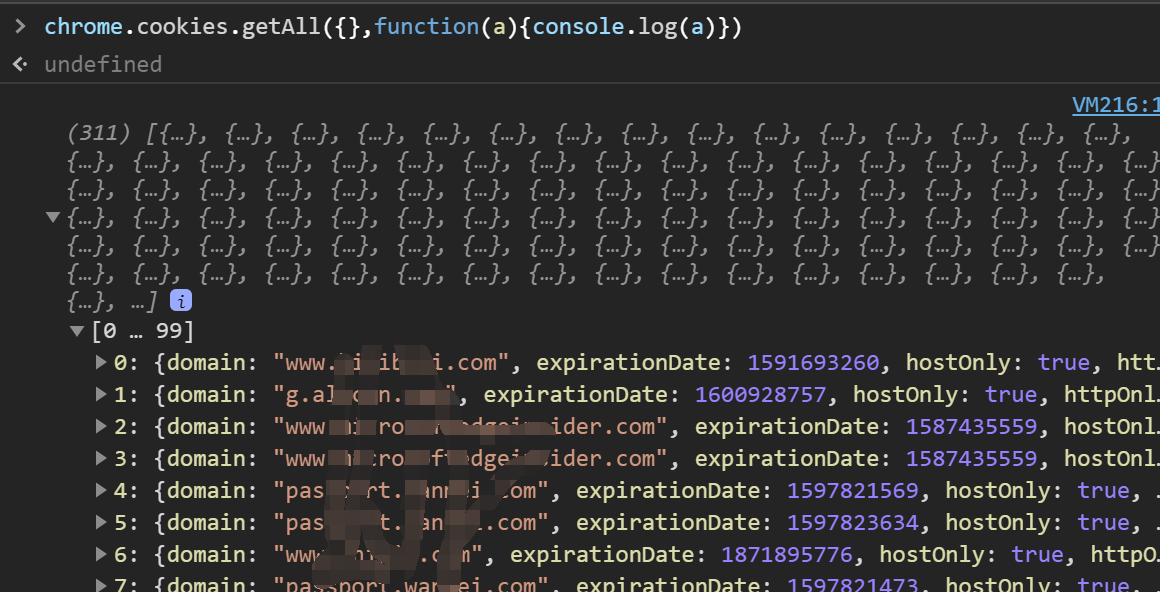Click the chrome.cookies.getAll command text
This screenshot has width=1160, height=592.
point(393,27)
